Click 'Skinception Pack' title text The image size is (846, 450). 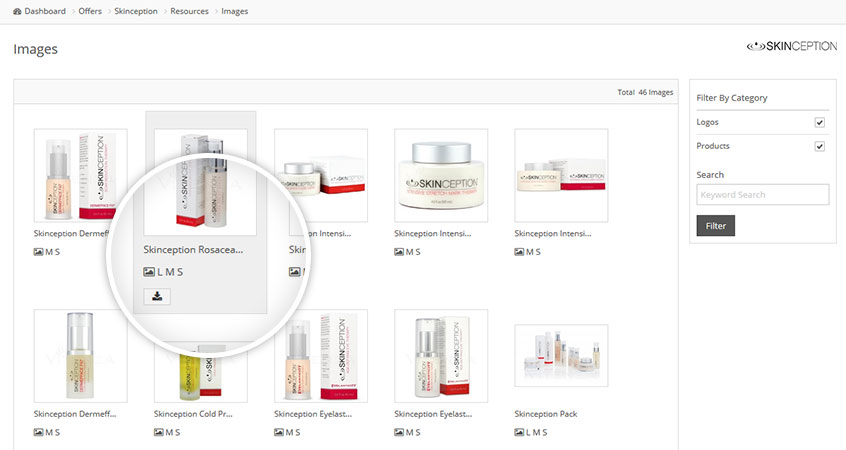545,414
